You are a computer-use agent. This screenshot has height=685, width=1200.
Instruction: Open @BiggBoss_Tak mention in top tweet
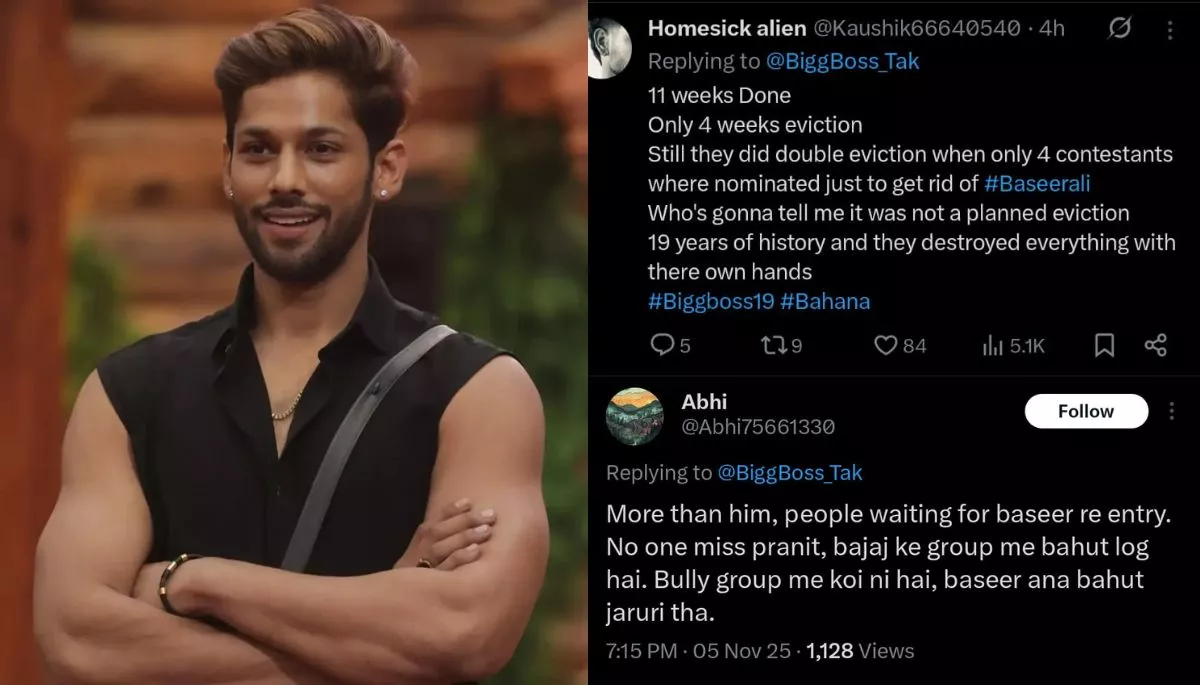pyautogui.click(x=842, y=62)
